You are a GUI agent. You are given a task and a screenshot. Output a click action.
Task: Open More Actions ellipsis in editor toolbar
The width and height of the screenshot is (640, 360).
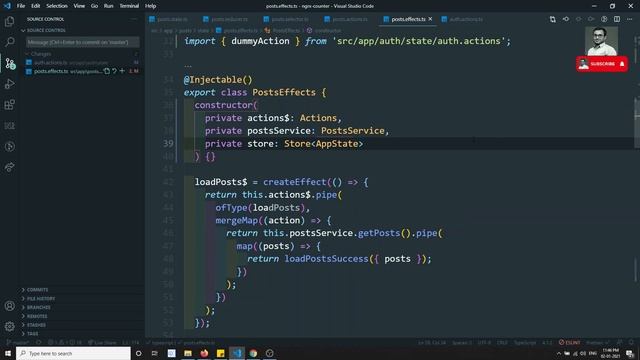[x=629, y=19]
